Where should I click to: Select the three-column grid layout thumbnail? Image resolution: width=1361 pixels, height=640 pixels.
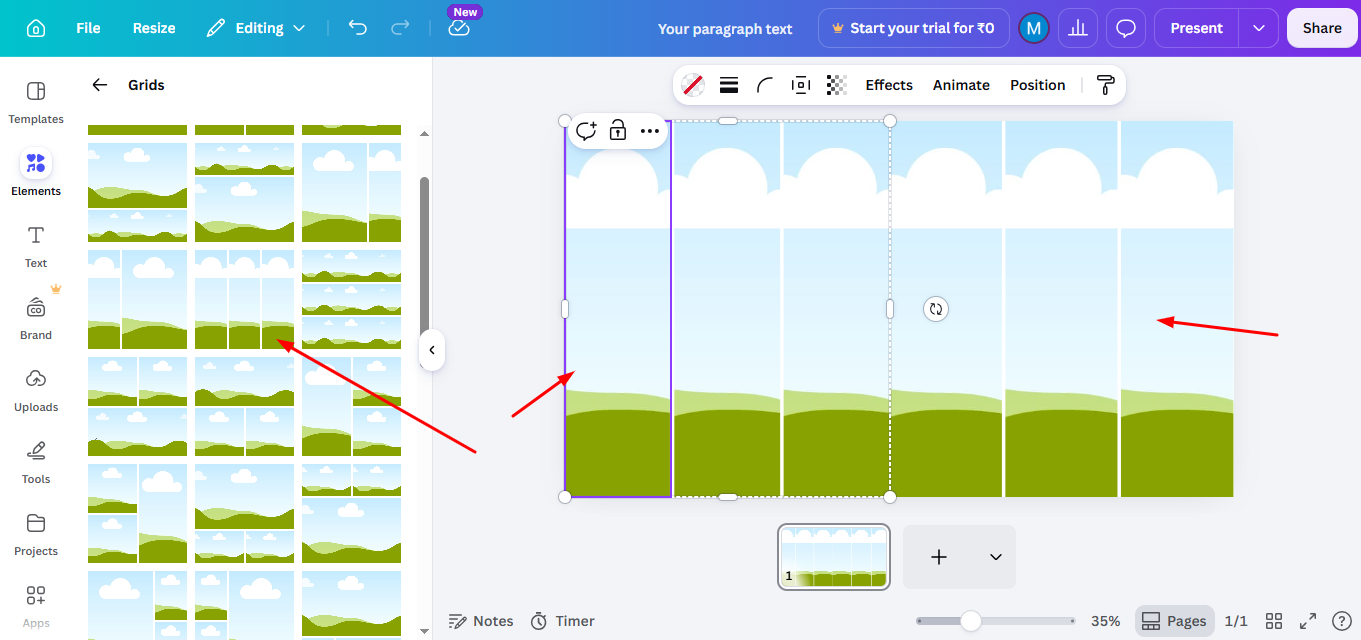pyautogui.click(x=244, y=299)
